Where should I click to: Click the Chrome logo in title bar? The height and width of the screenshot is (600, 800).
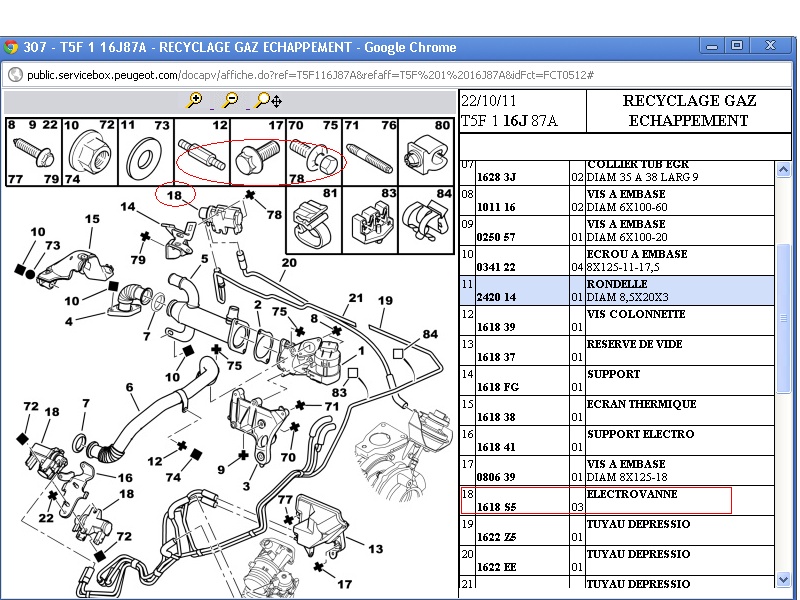click(11, 47)
